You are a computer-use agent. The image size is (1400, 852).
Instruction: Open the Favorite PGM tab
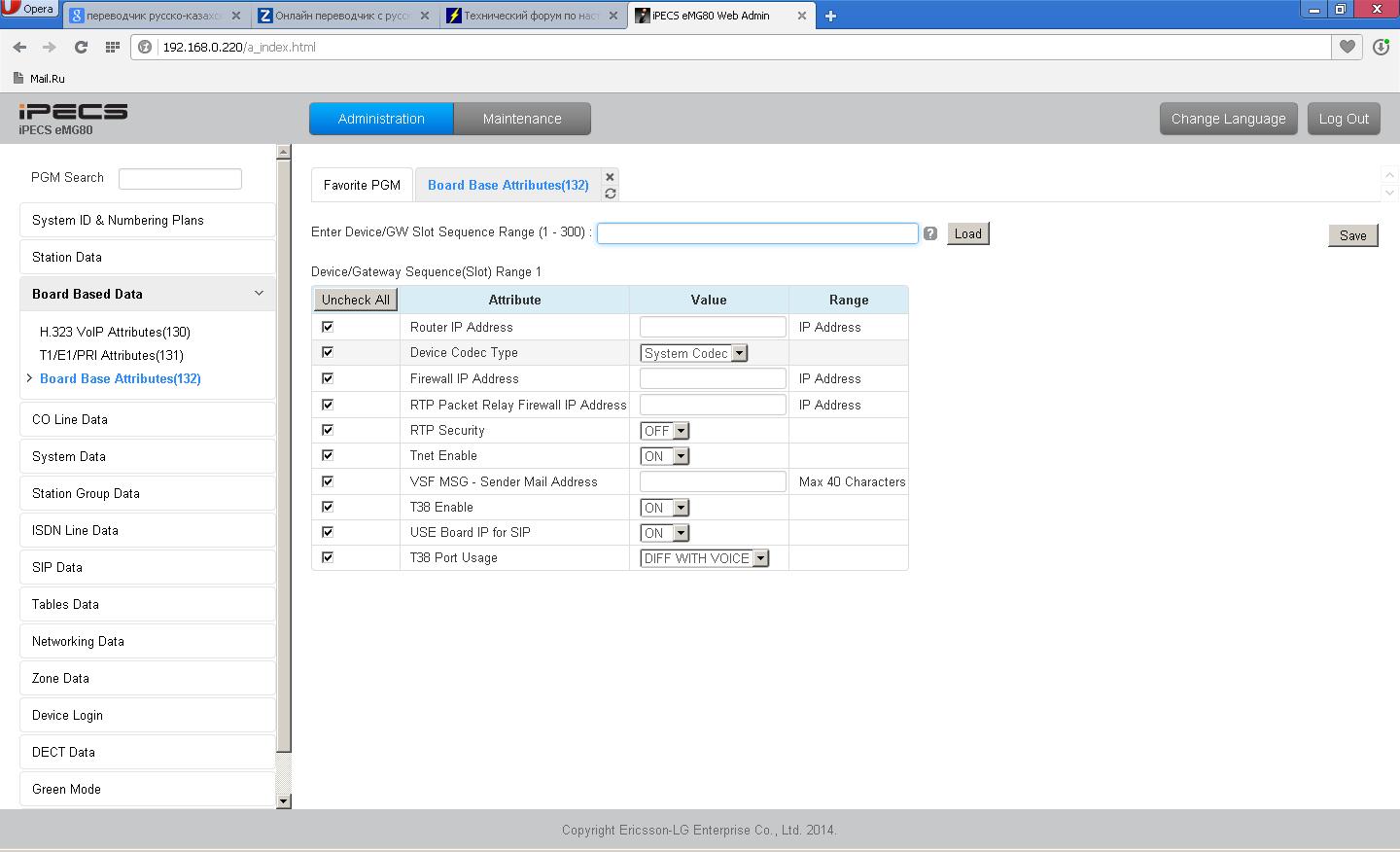(x=362, y=185)
